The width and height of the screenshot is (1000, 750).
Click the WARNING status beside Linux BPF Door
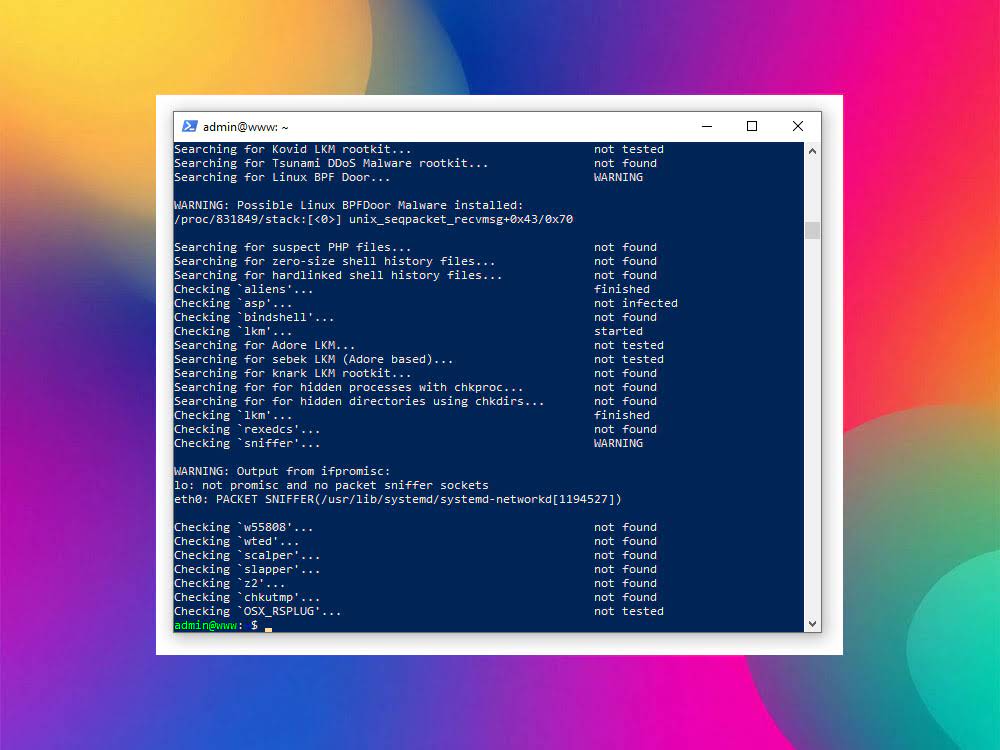[618, 177]
